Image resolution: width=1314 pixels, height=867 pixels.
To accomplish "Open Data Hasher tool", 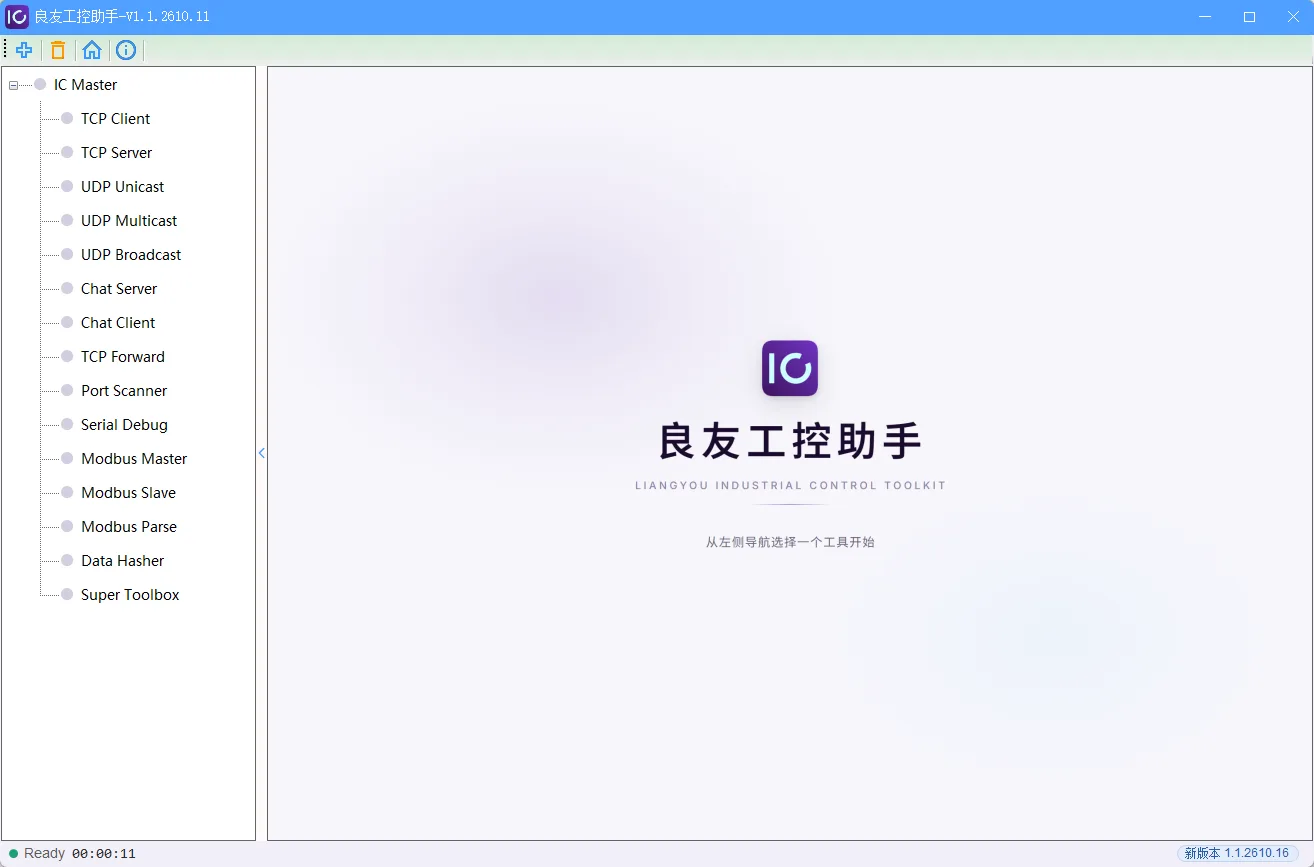I will (x=122, y=561).
